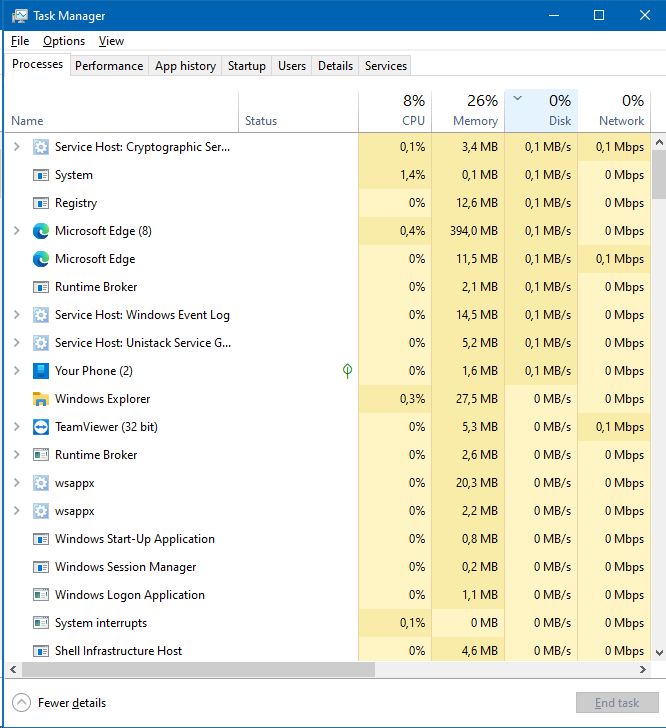Switch to the App history tab
Viewport: 666px width, 728px height.
click(185, 66)
